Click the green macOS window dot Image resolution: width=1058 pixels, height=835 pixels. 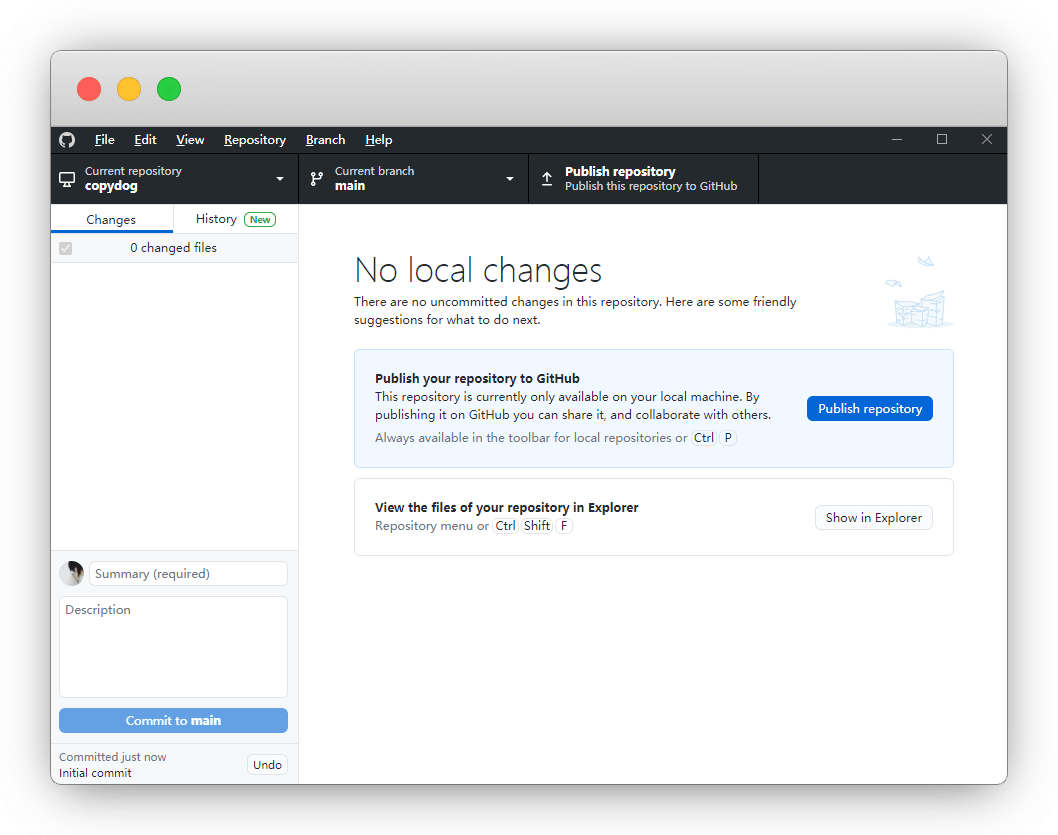click(x=169, y=89)
